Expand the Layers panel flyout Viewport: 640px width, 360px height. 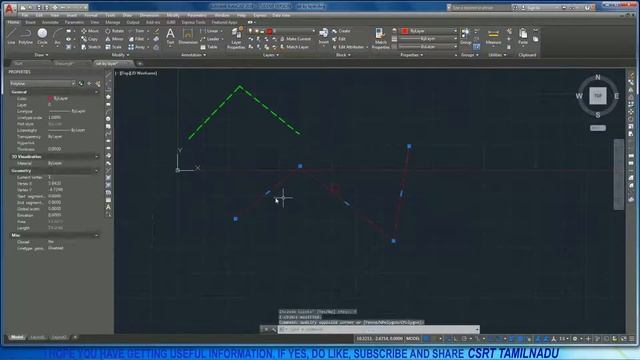[x=271, y=55]
